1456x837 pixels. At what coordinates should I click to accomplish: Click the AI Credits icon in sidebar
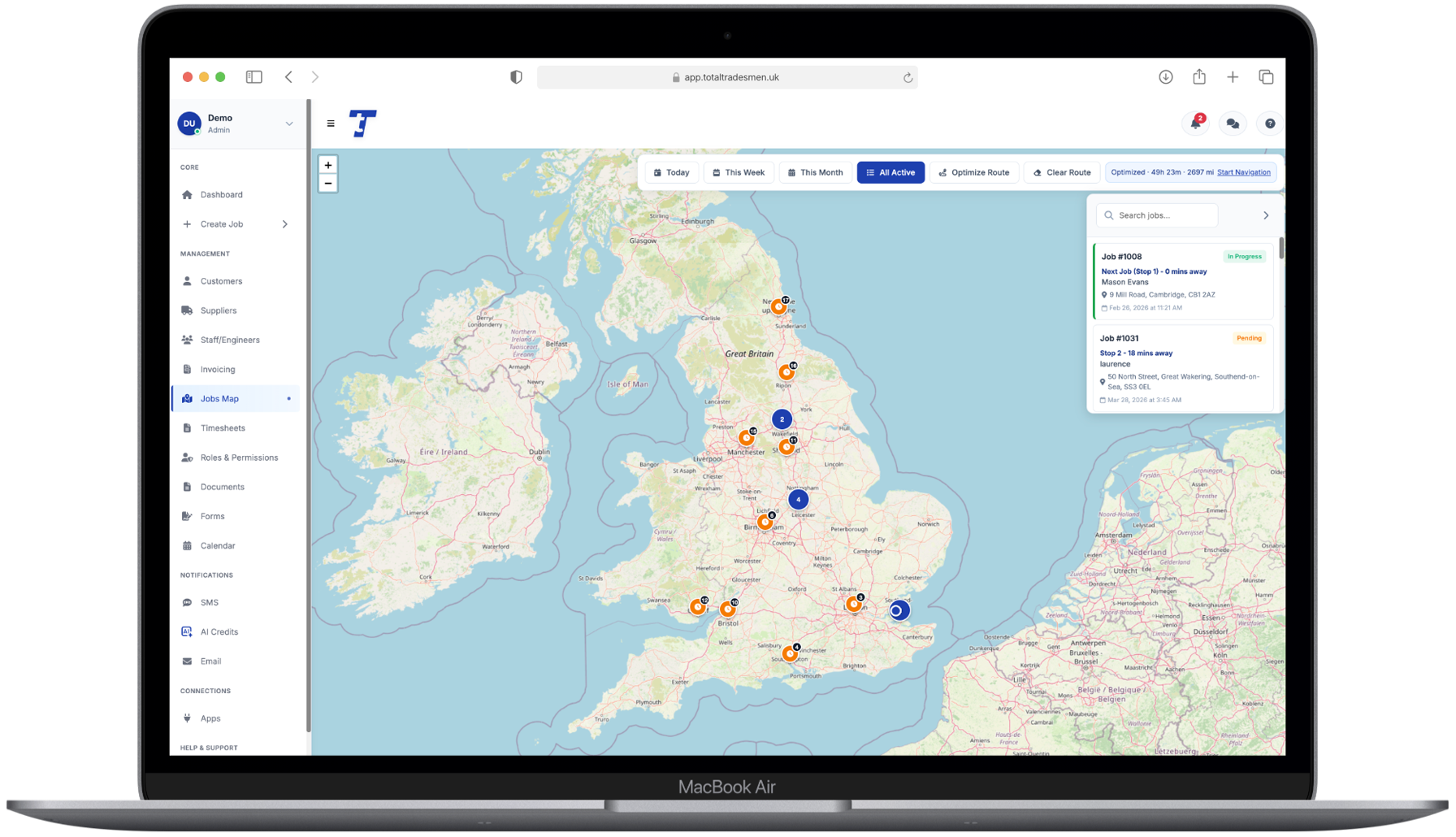(x=188, y=631)
